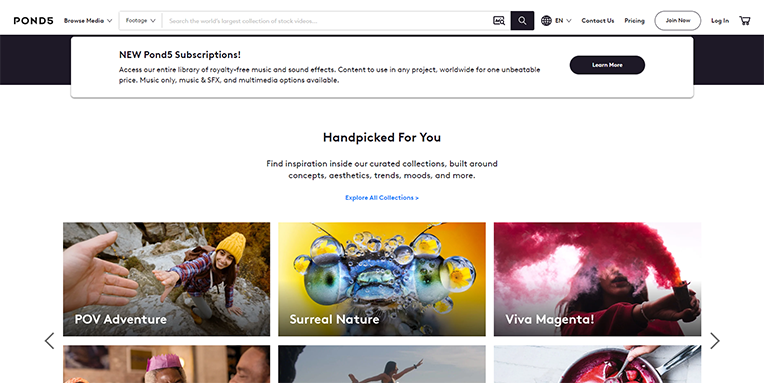Click the globe language icon
This screenshot has width=764, height=389.
coord(546,20)
